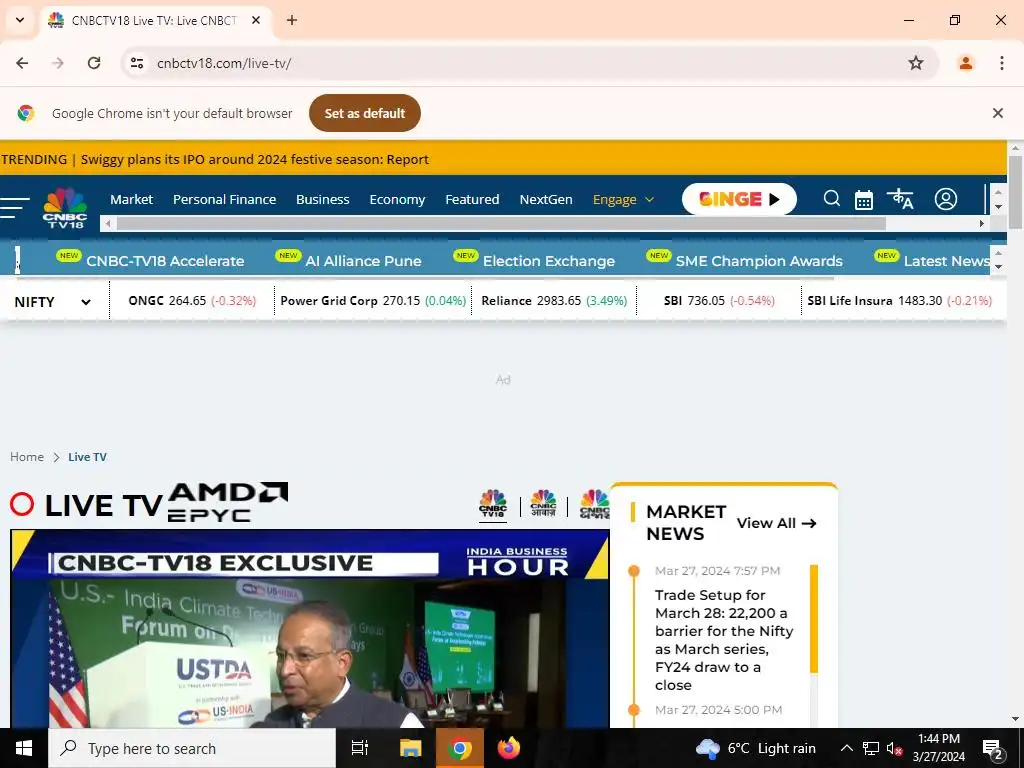Image resolution: width=1024 pixels, height=768 pixels.
Task: Click the search magnifier icon in navbar
Action: pos(831,199)
